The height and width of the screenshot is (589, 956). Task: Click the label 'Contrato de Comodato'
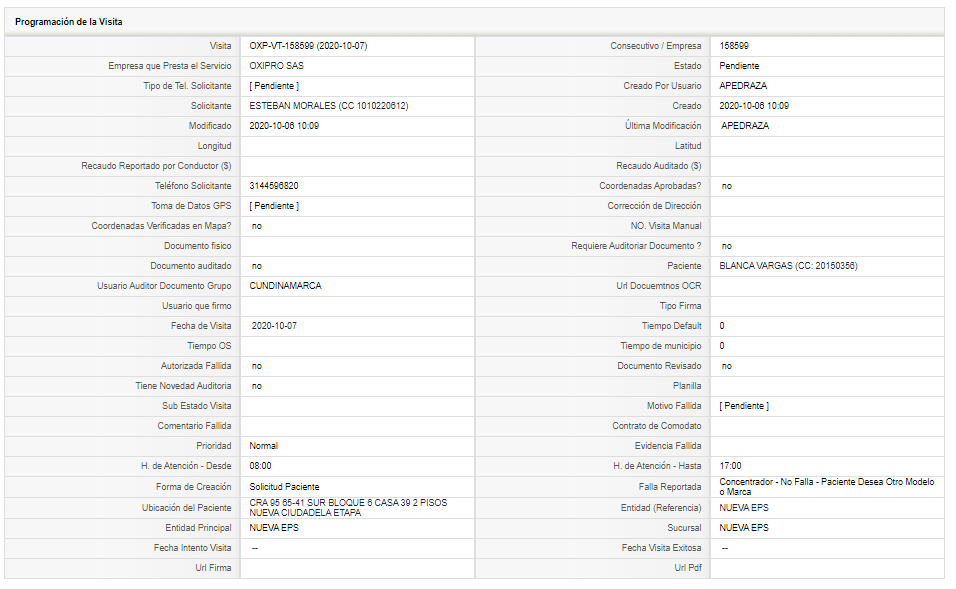(x=657, y=426)
